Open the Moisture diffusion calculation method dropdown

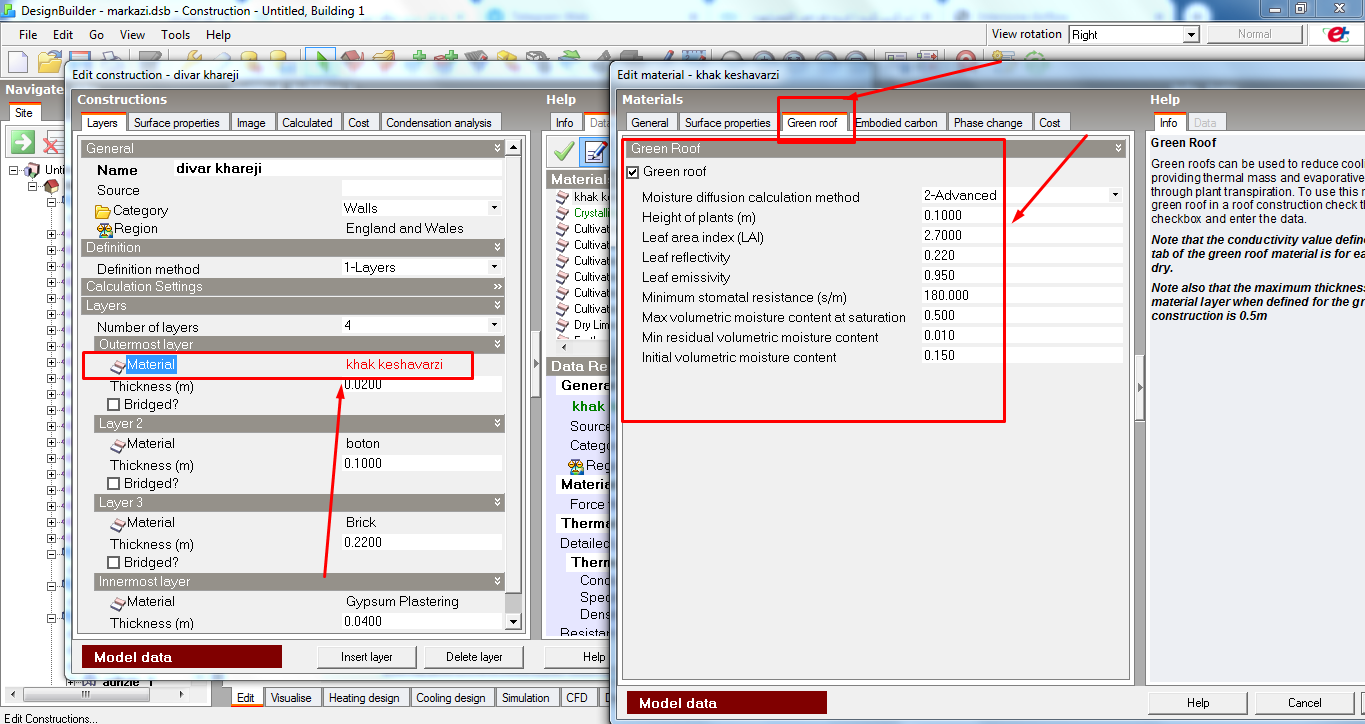1114,196
